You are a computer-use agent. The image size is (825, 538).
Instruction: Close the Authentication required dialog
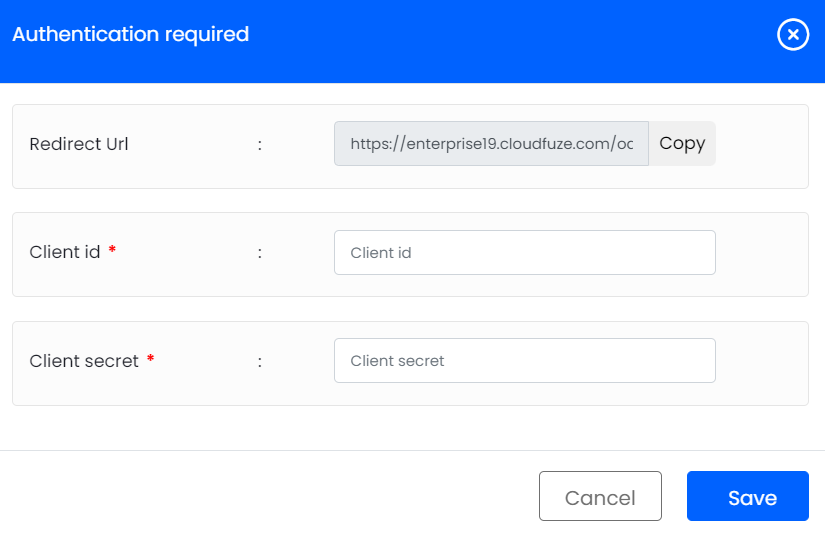point(792,35)
